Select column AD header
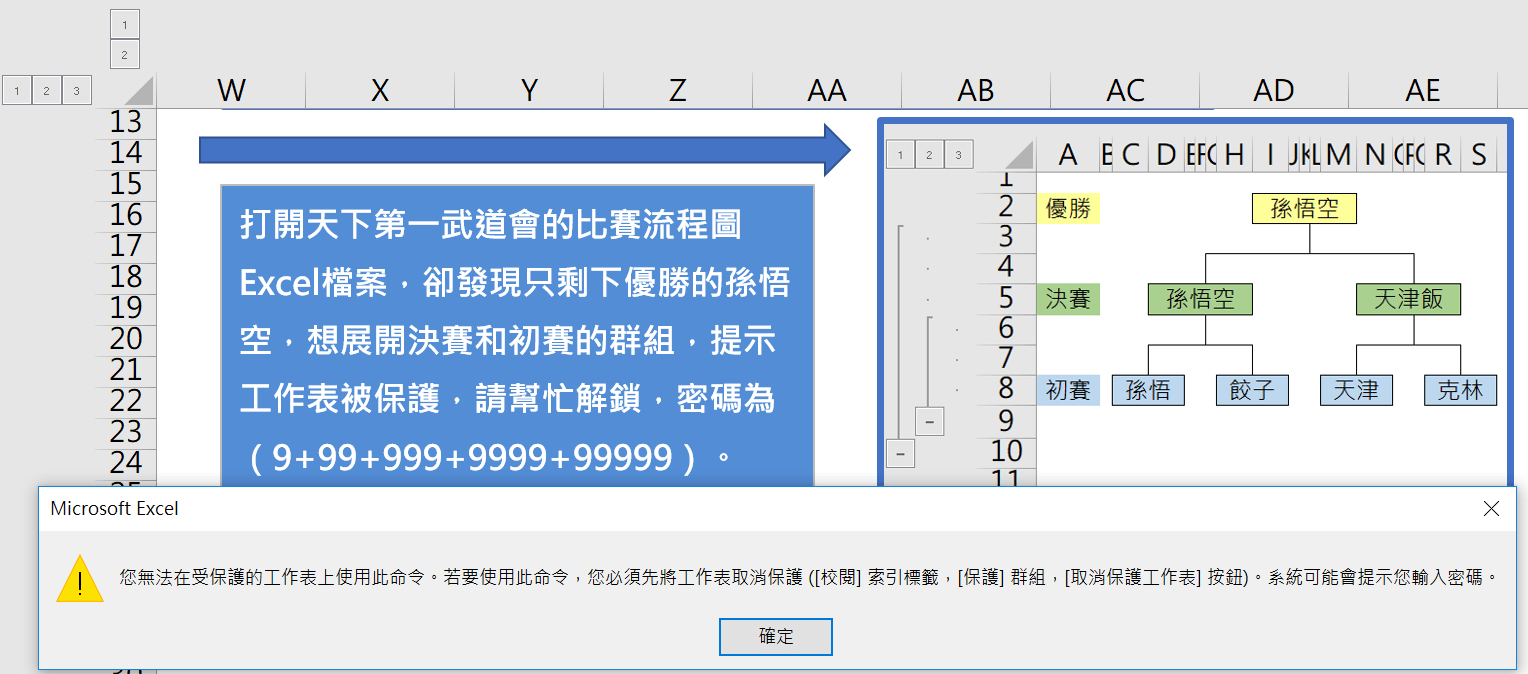This screenshot has height=674, width=1528. pos(1274,91)
